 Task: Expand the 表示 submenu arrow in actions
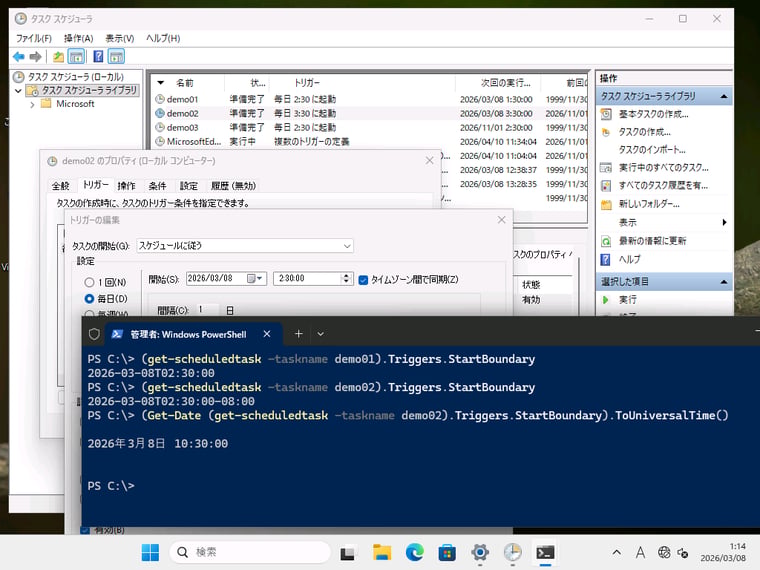(725, 222)
